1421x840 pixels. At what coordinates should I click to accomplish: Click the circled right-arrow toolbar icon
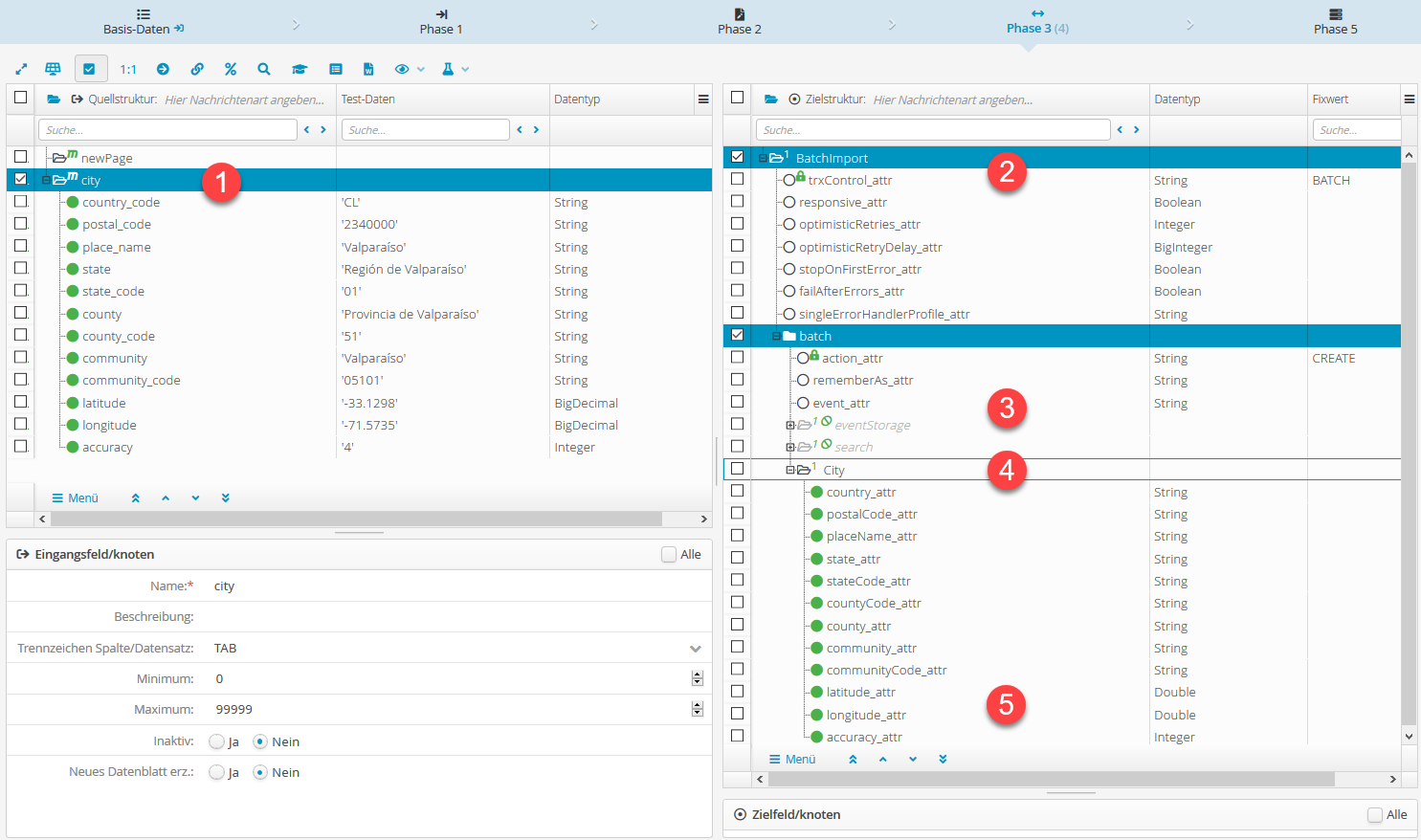pos(163,69)
